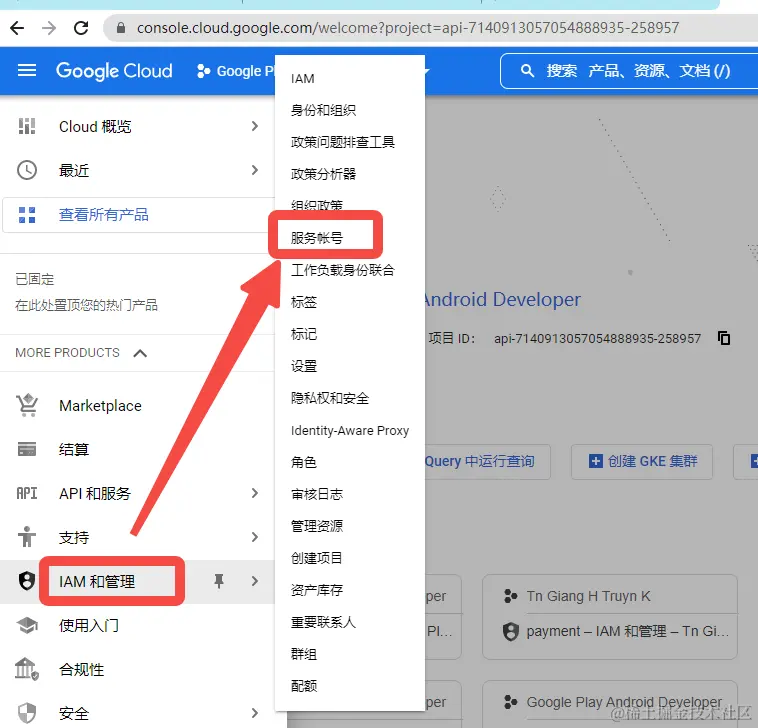
Task: Click shield icon on payment – IAM card
Action: coord(510,631)
